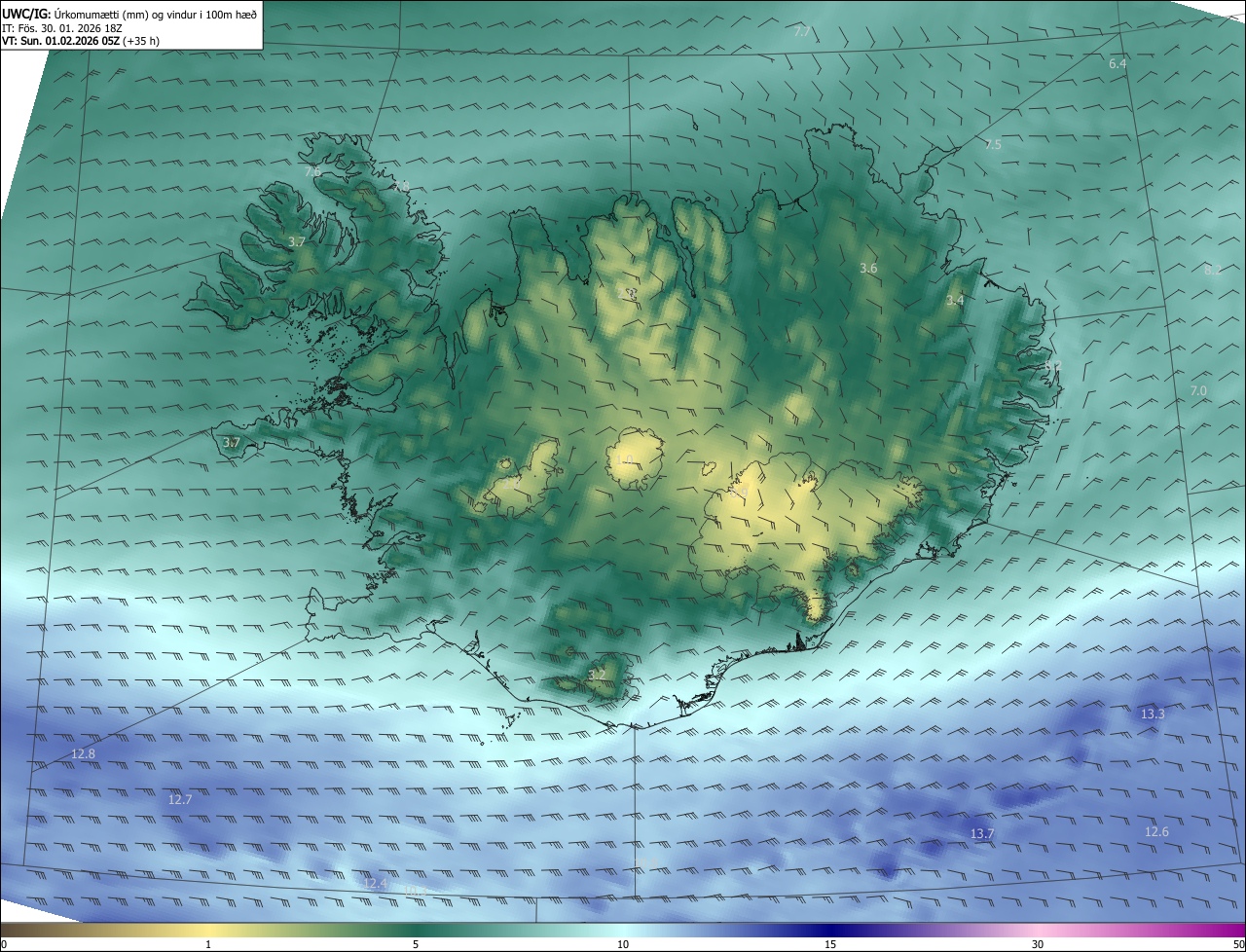This screenshot has height=952, width=1246.
Task: Click the 13.3 value label
Action: [1153, 714]
